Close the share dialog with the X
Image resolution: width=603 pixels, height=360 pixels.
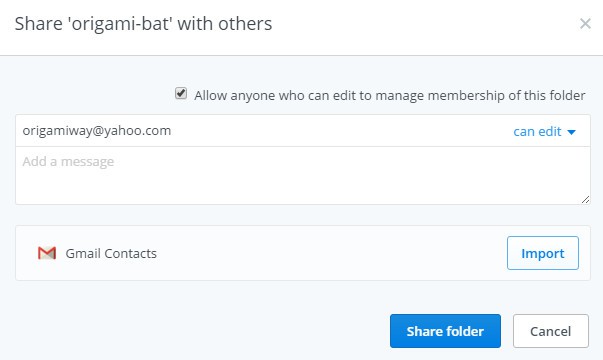585,23
